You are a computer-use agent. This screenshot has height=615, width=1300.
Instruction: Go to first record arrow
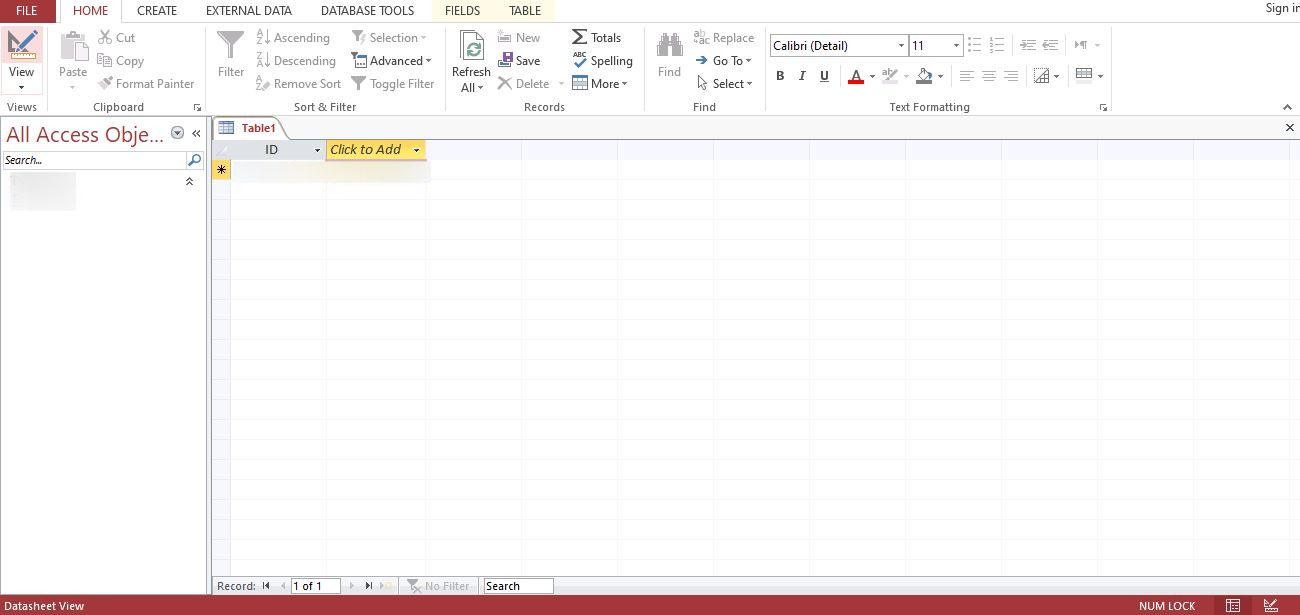tap(266, 586)
